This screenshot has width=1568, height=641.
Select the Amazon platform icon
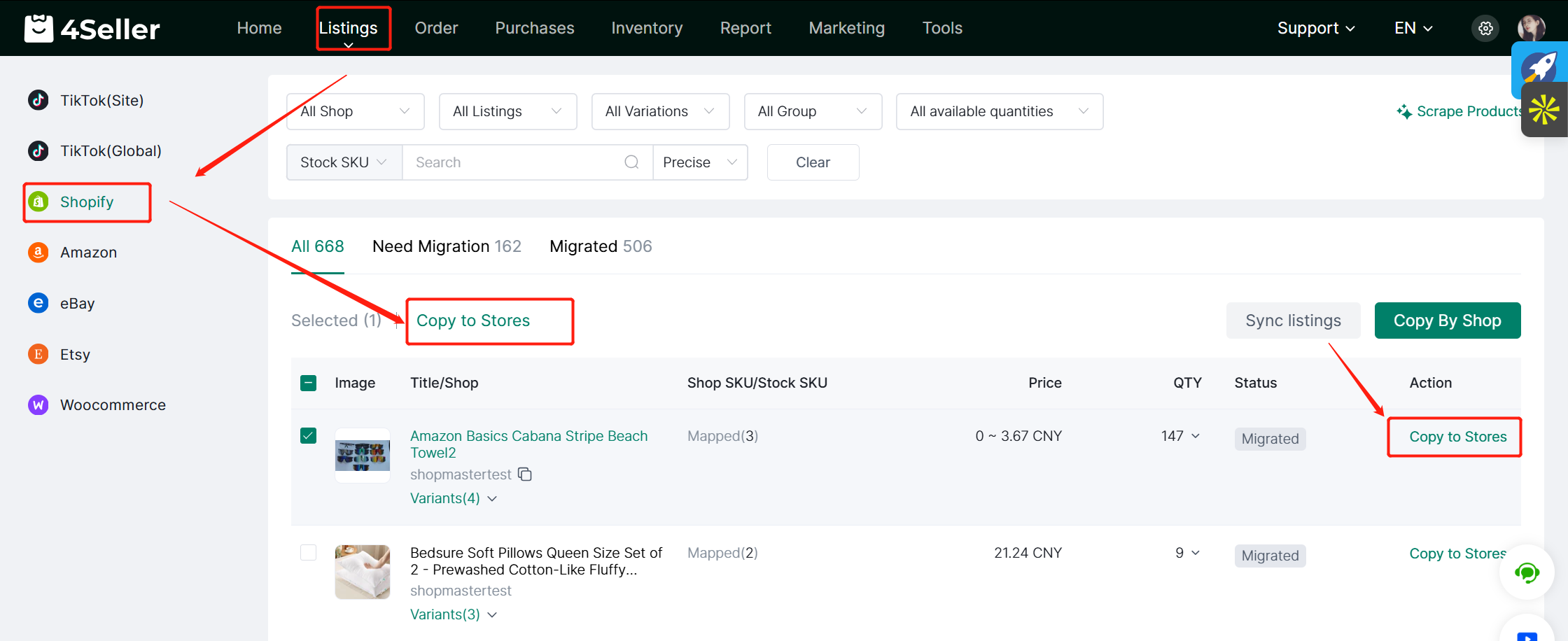[38, 252]
